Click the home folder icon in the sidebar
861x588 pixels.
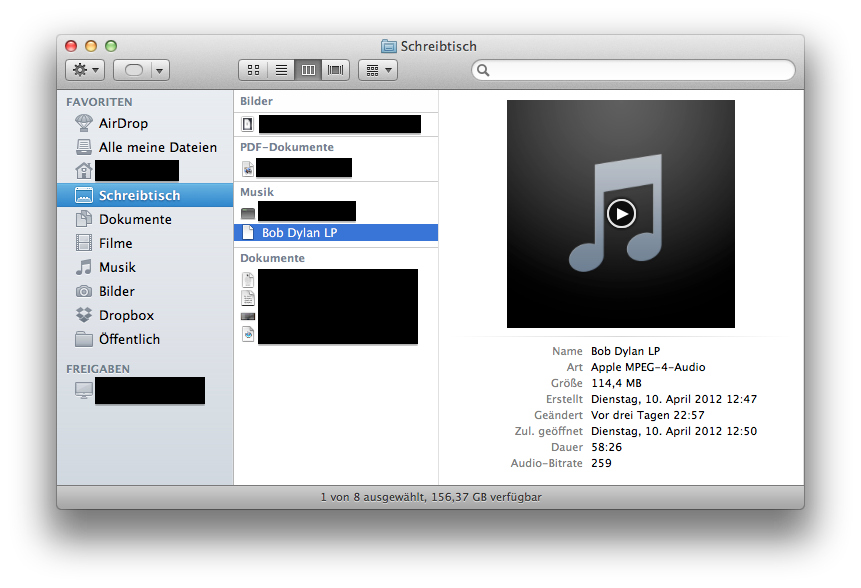[x=83, y=171]
